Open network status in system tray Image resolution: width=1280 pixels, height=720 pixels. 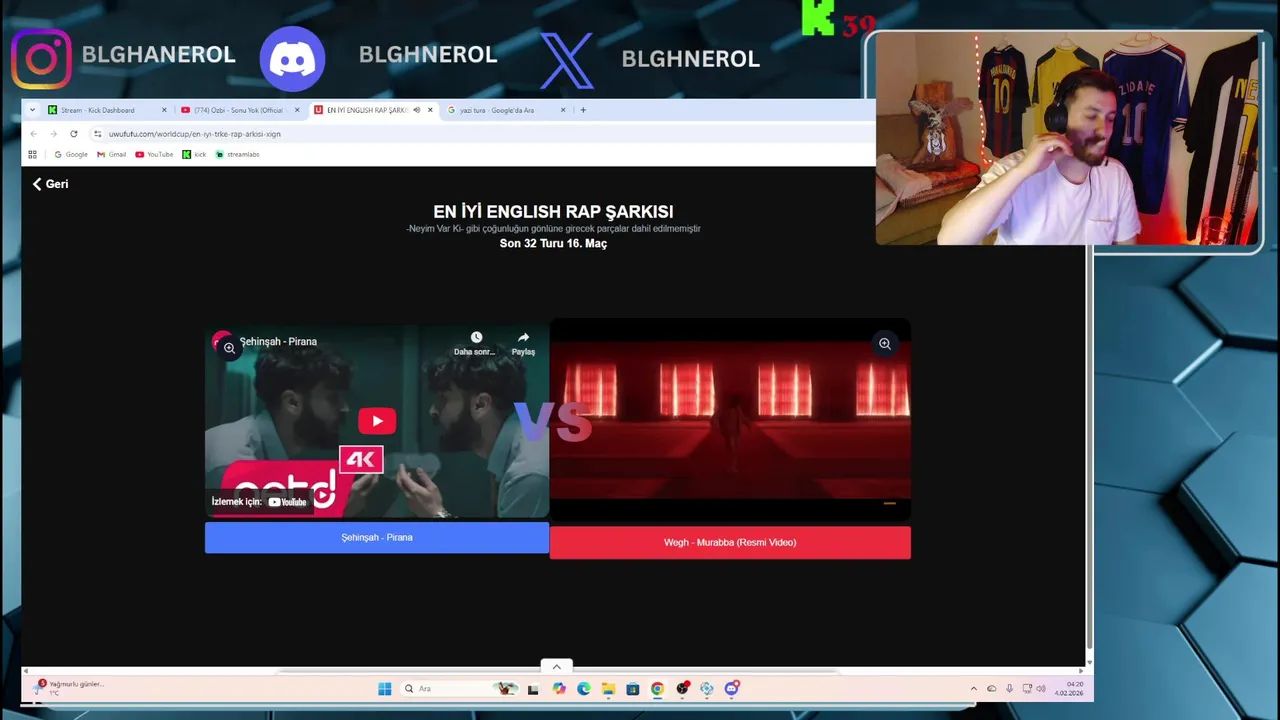1027,689
